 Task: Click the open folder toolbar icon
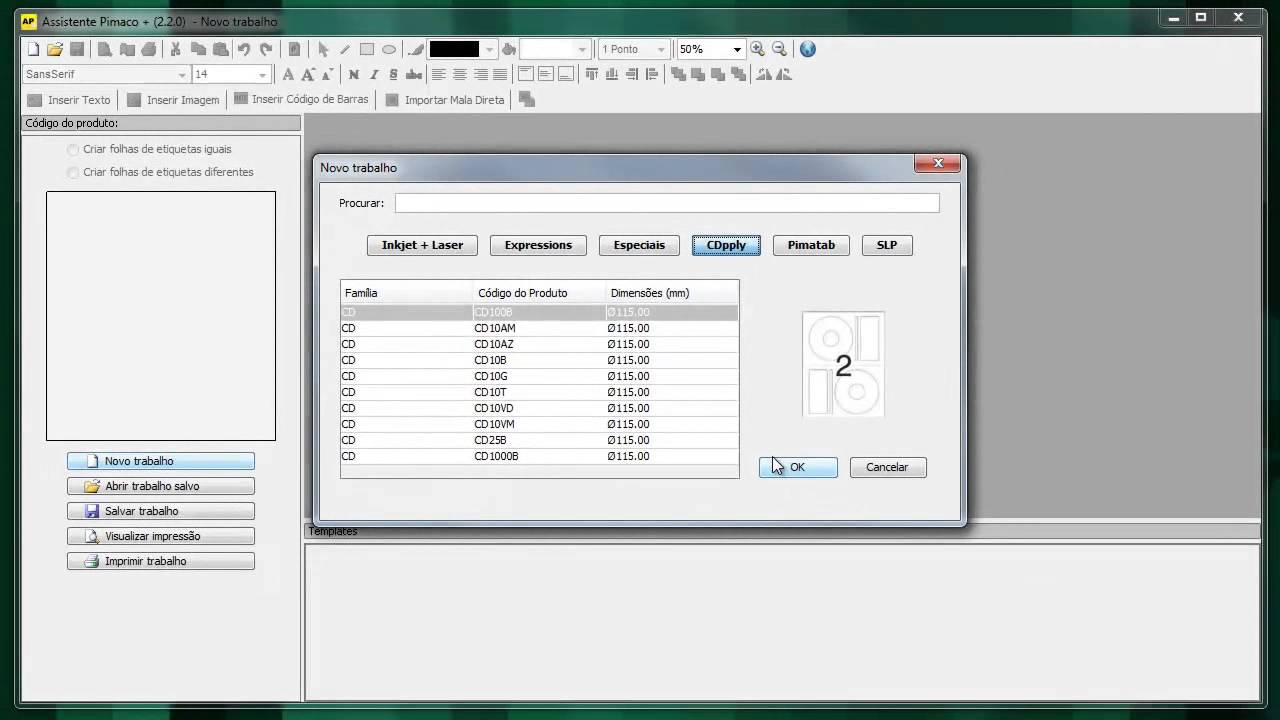55,49
